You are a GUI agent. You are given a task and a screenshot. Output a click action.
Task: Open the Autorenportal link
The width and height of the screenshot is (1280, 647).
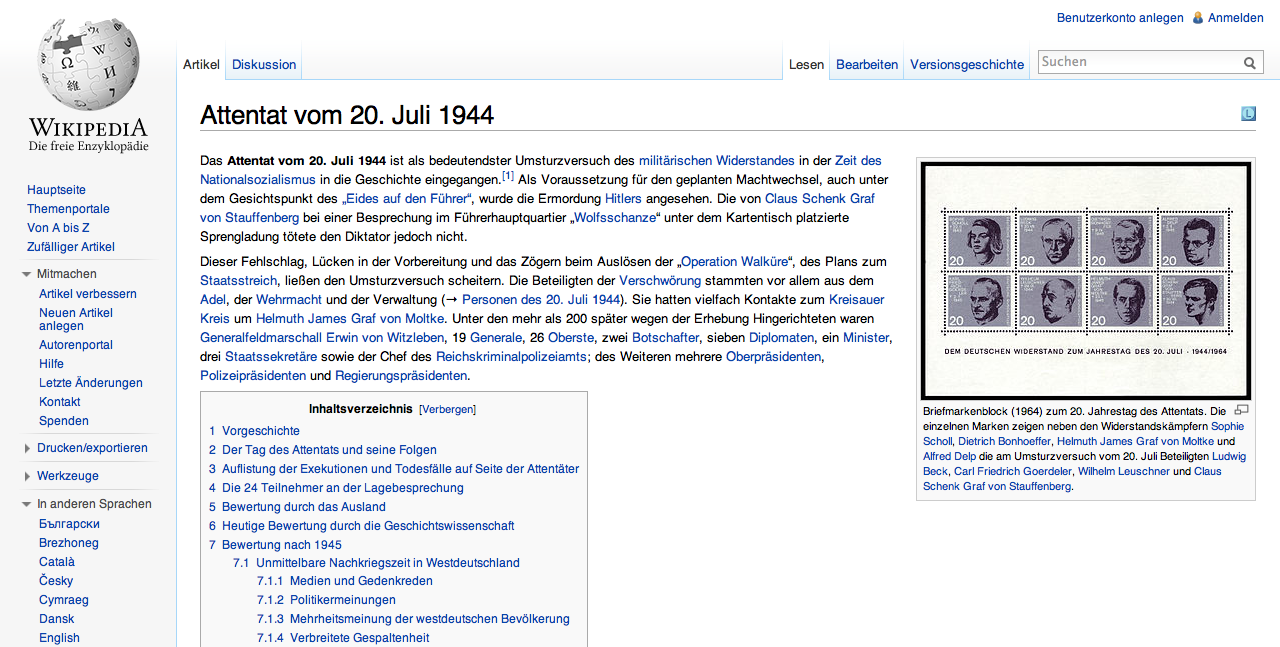pos(76,345)
